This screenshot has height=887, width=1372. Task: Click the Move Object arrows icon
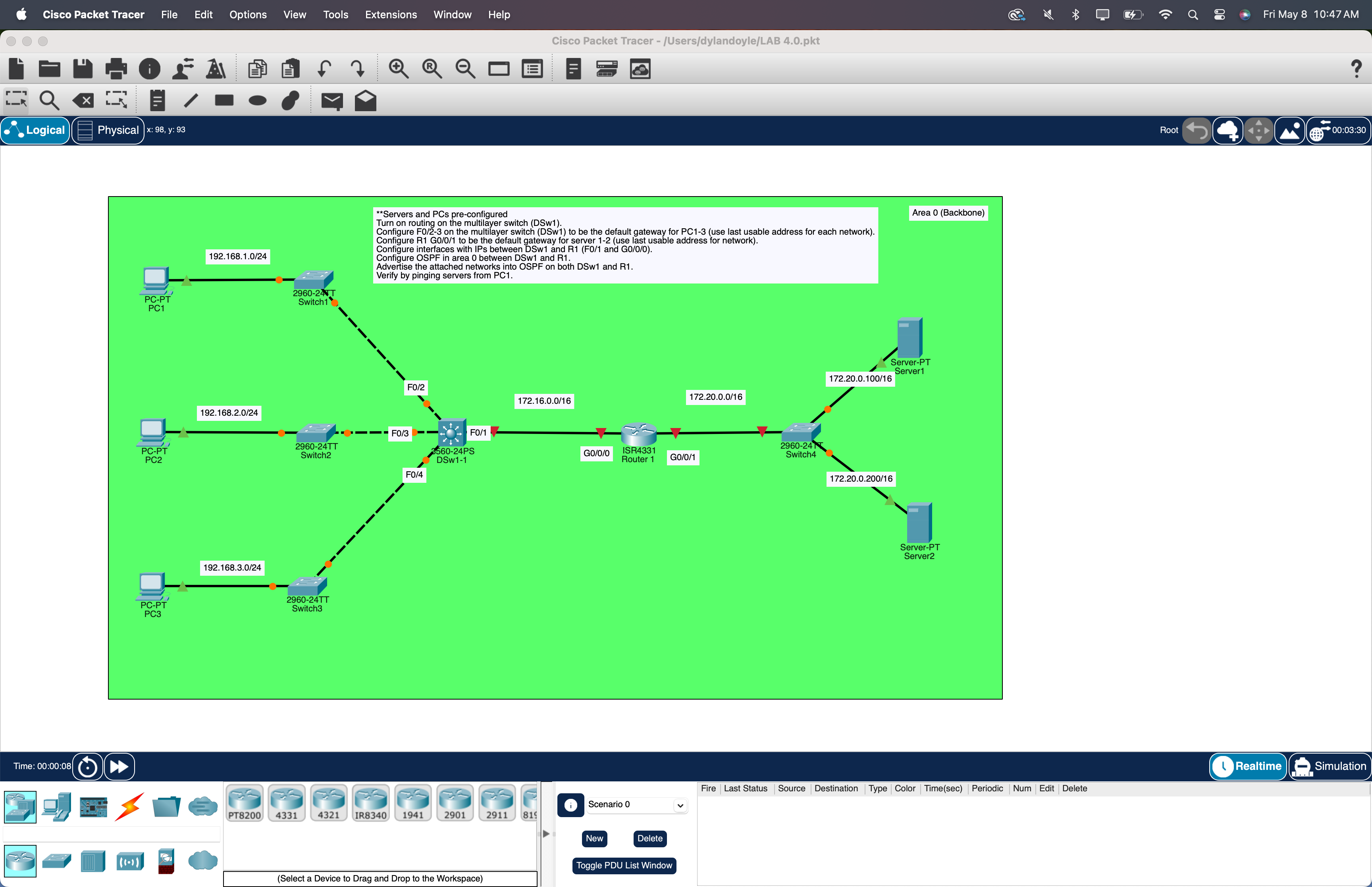click(x=1258, y=131)
